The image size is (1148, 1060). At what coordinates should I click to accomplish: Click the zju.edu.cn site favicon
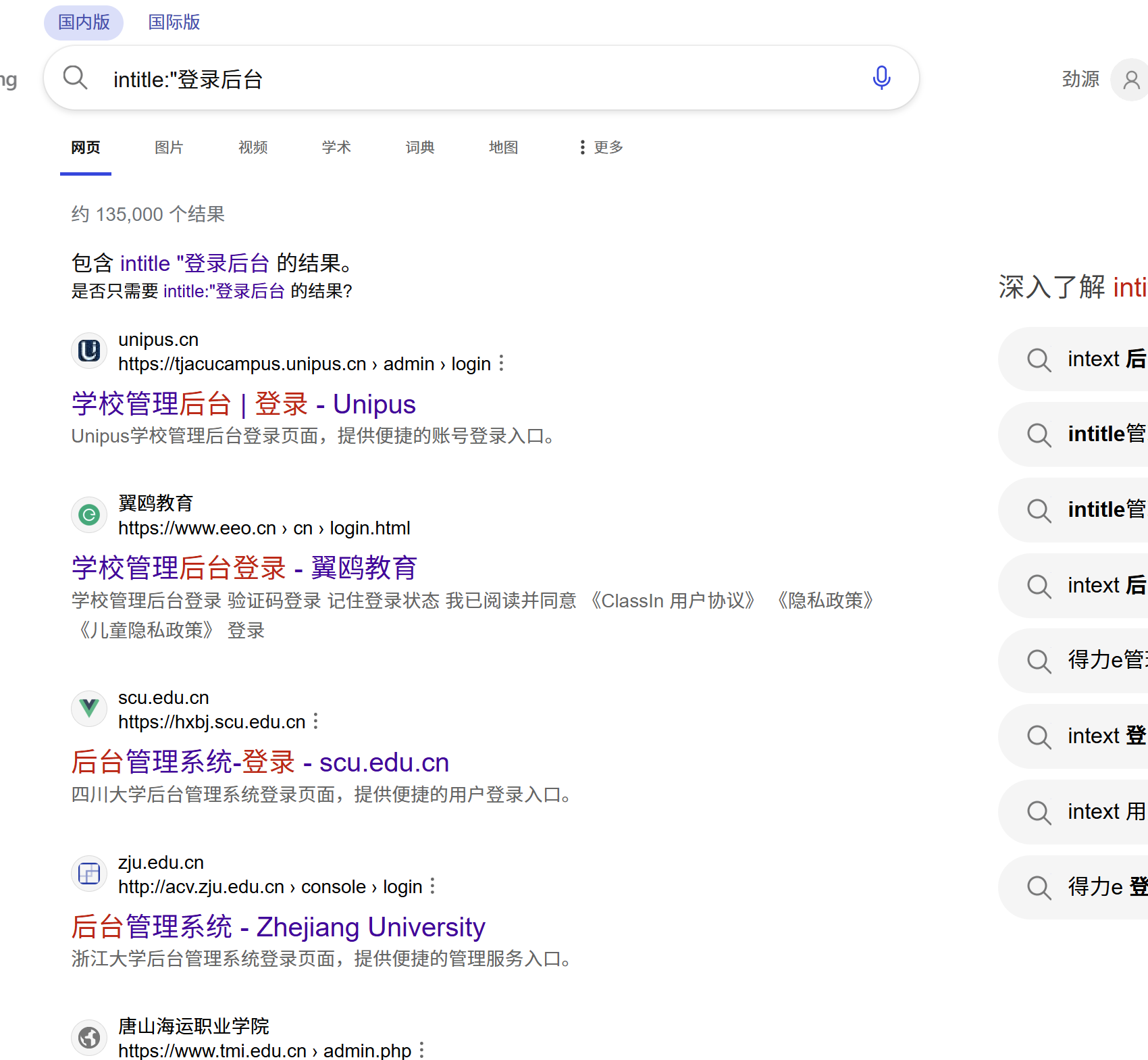coord(89,874)
